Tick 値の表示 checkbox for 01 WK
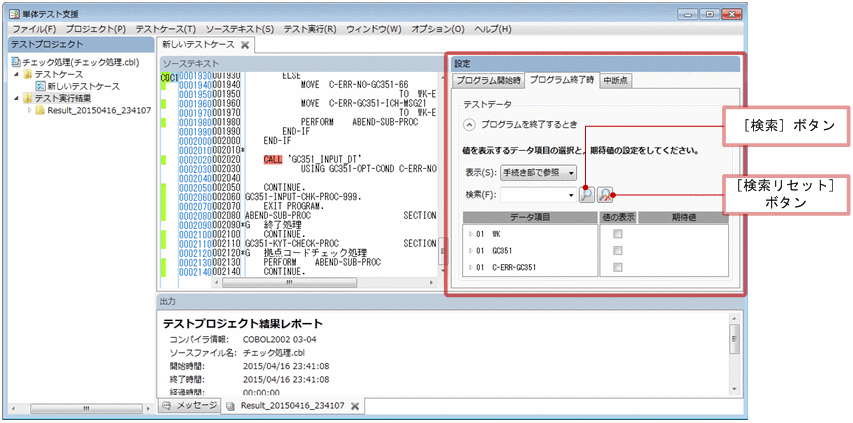This screenshot has height=423, width=853. 617,234
